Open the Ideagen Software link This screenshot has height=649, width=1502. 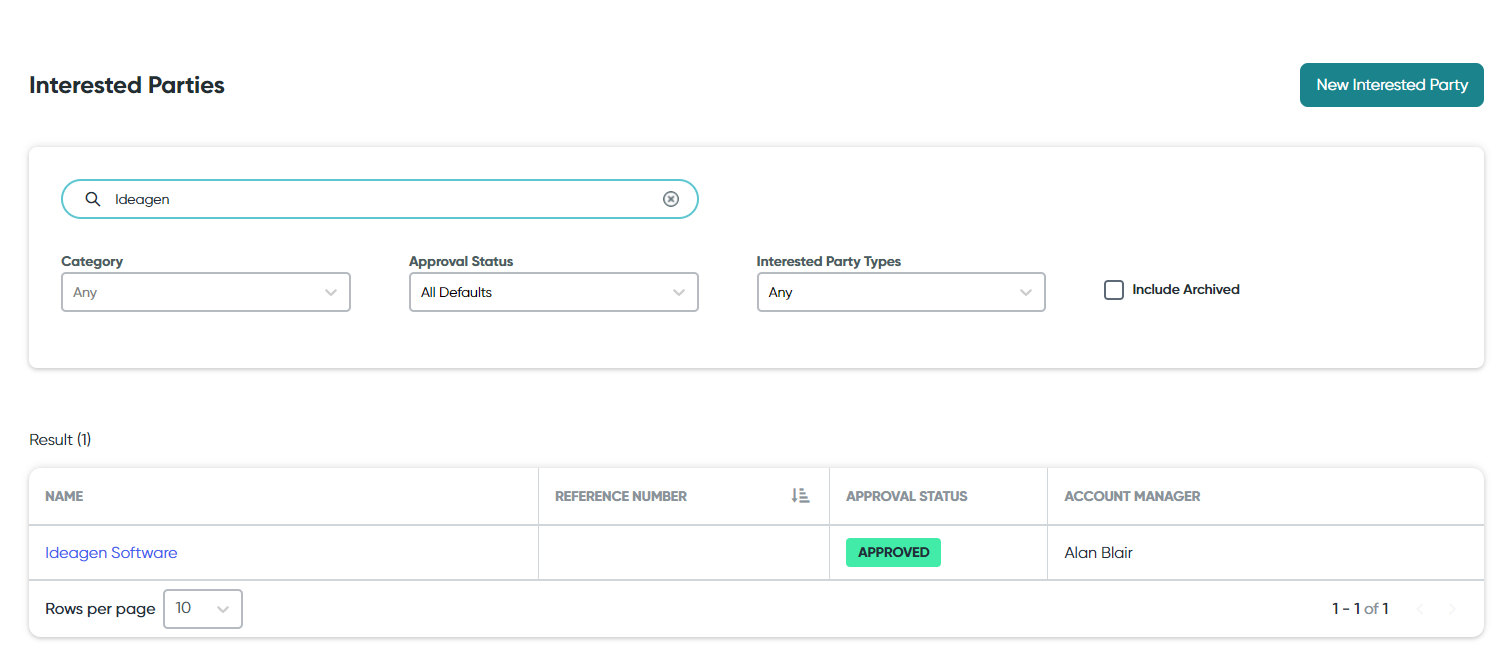111,552
